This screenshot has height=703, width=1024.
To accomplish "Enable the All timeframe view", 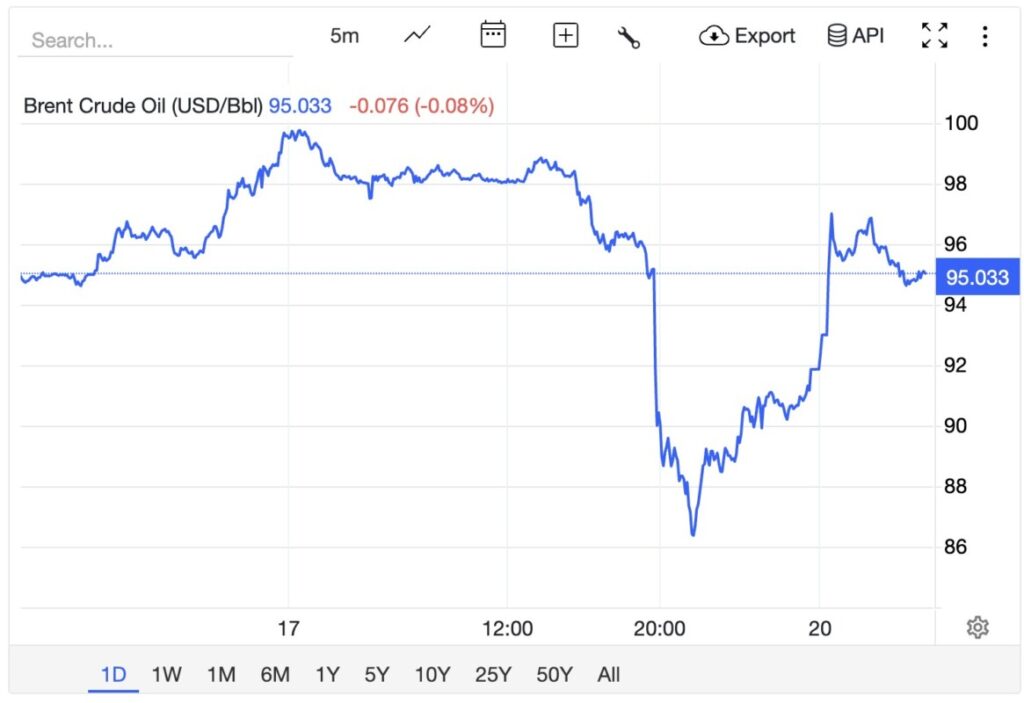I will tap(609, 674).
